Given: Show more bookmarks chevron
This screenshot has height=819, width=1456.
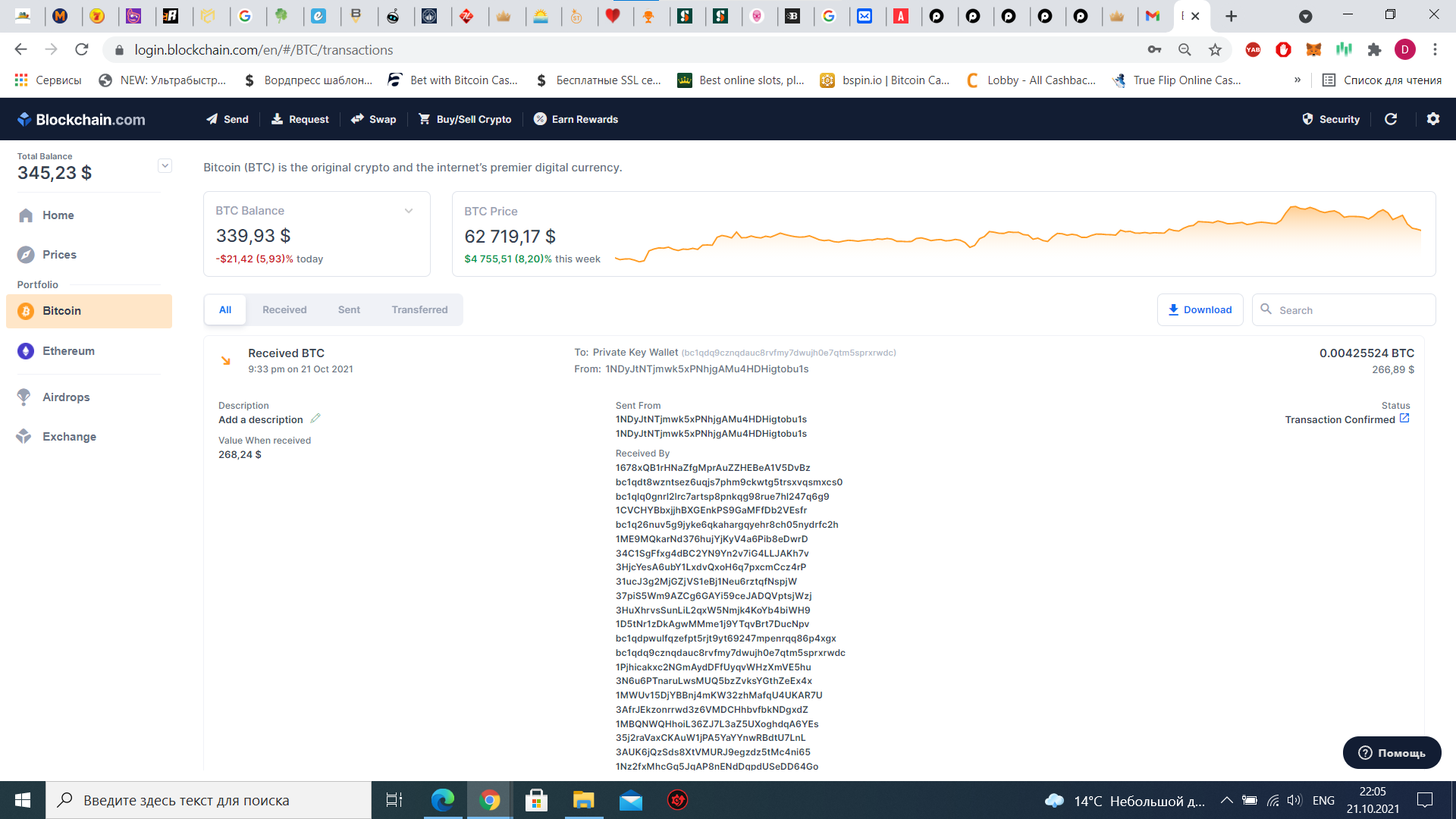Looking at the screenshot, I should pyautogui.click(x=1298, y=80).
